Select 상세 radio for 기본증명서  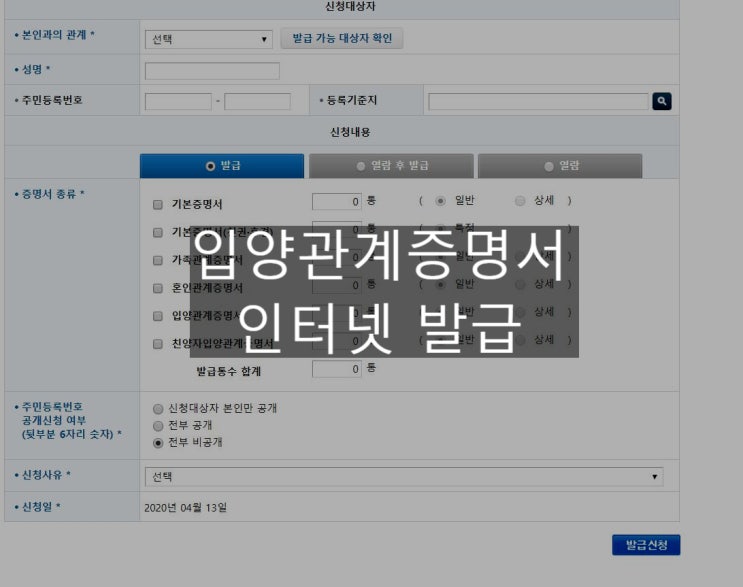coord(520,201)
